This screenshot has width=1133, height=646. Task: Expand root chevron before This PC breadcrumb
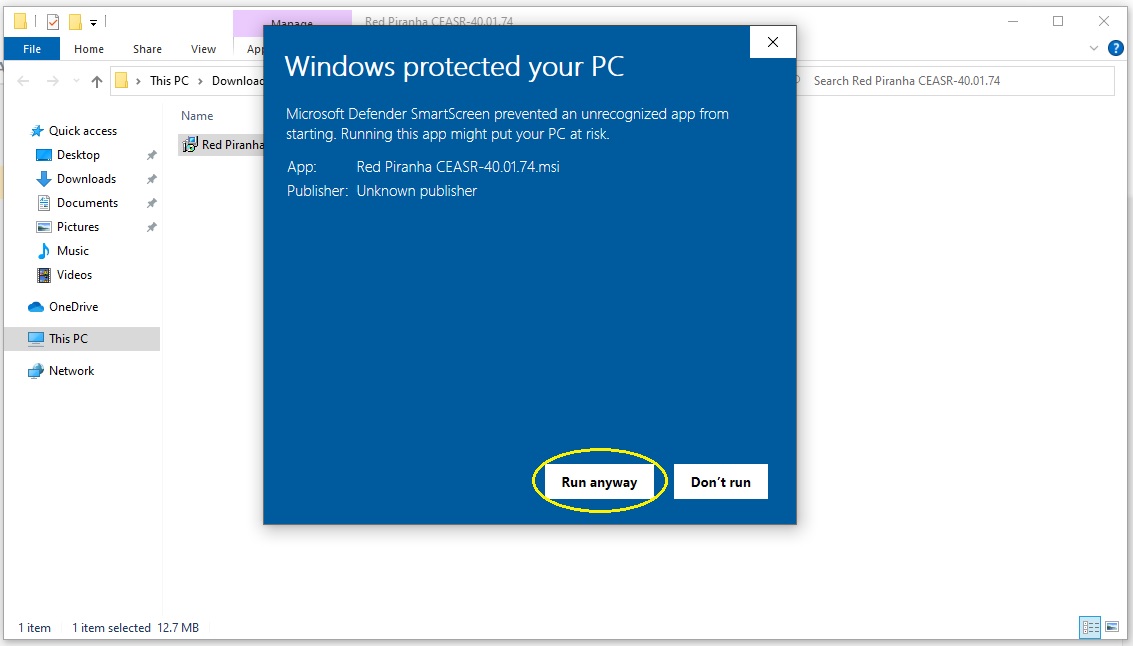[x=138, y=81]
